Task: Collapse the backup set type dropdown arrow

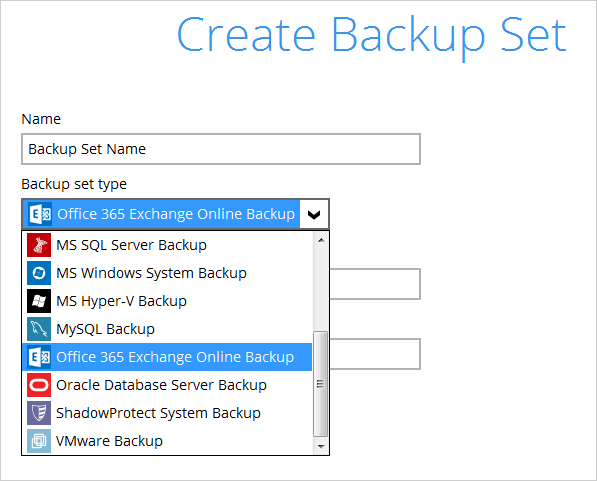Action: (314, 214)
